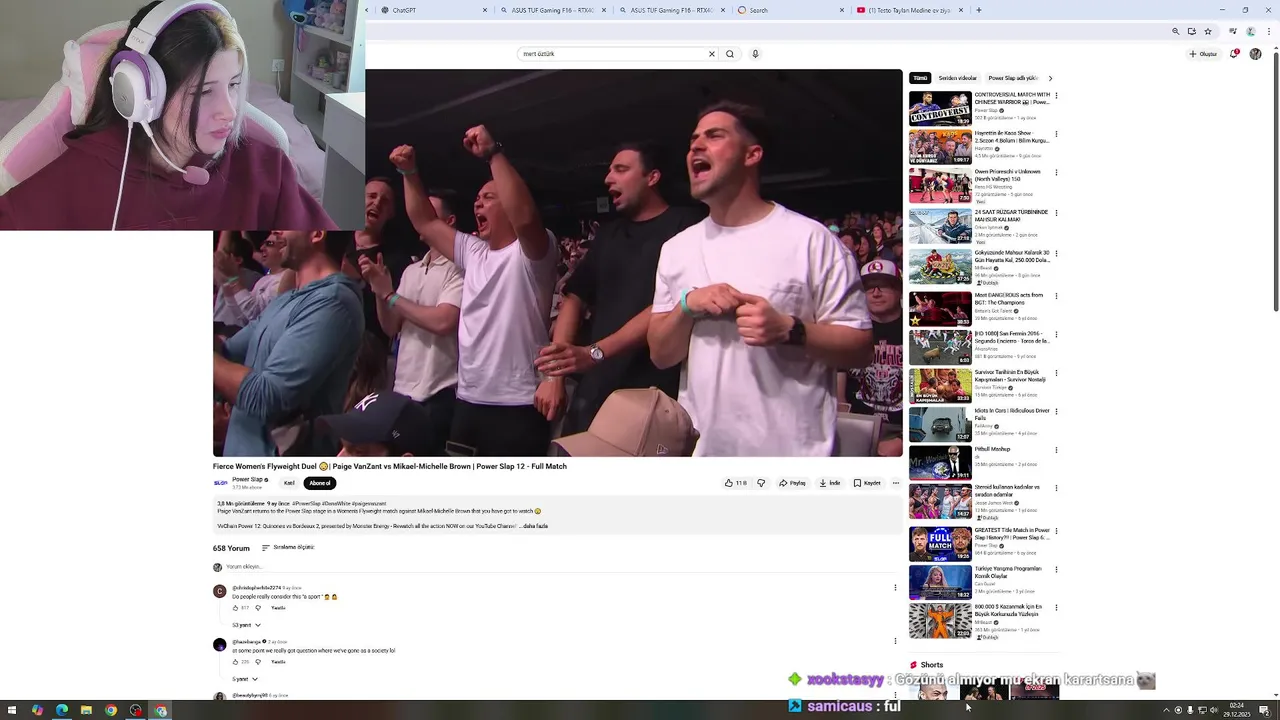Open the Power Slap channel avatar
Viewport: 1280px width, 720px height.
tap(220, 483)
